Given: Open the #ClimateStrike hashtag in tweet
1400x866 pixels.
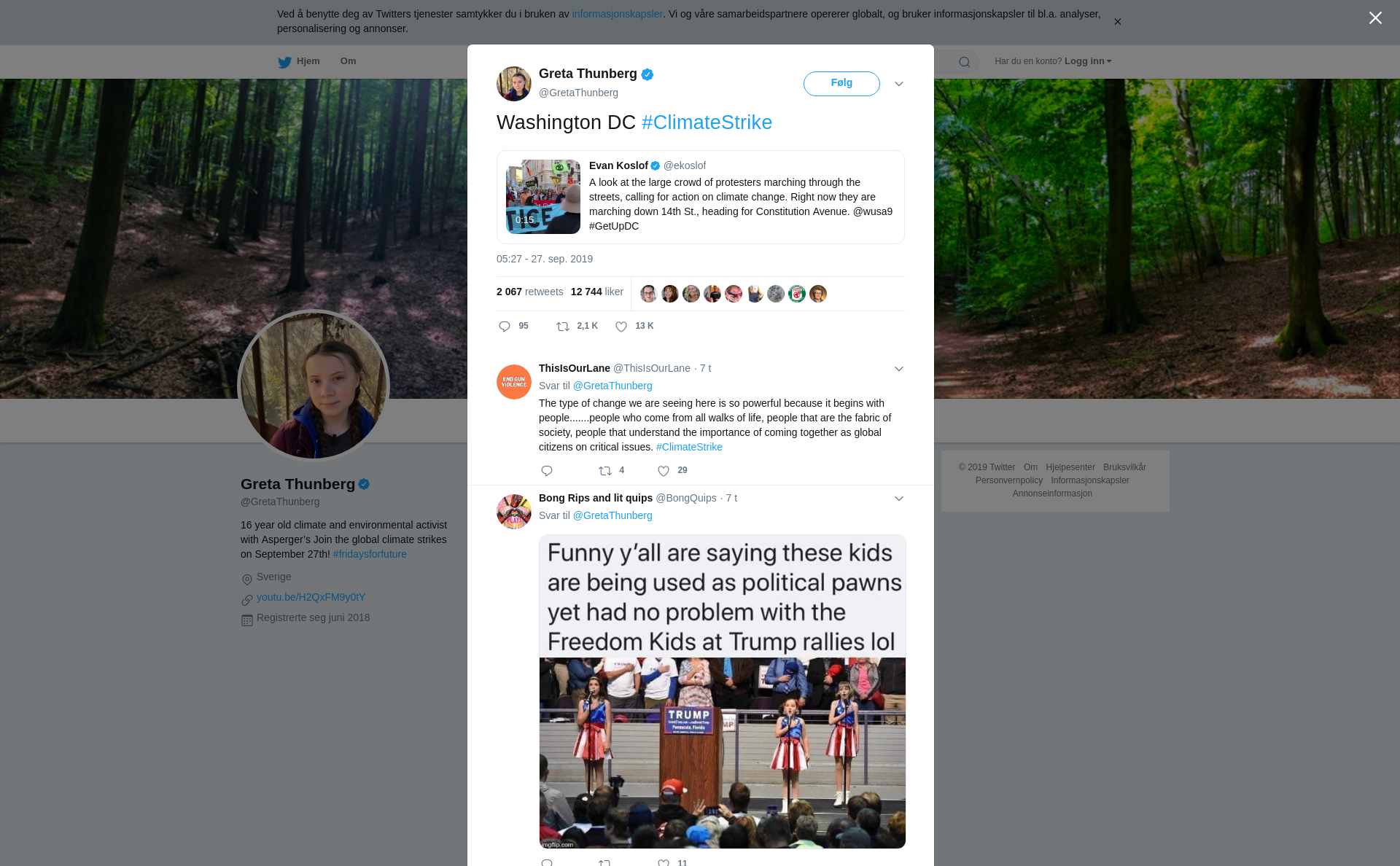Looking at the screenshot, I should pos(707,122).
